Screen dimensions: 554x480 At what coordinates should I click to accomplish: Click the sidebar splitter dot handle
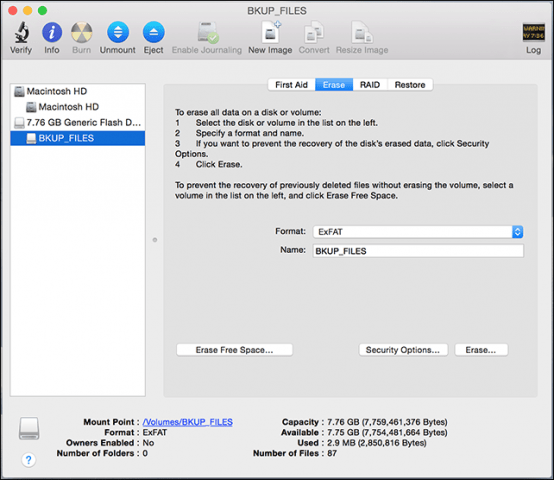[x=155, y=240]
